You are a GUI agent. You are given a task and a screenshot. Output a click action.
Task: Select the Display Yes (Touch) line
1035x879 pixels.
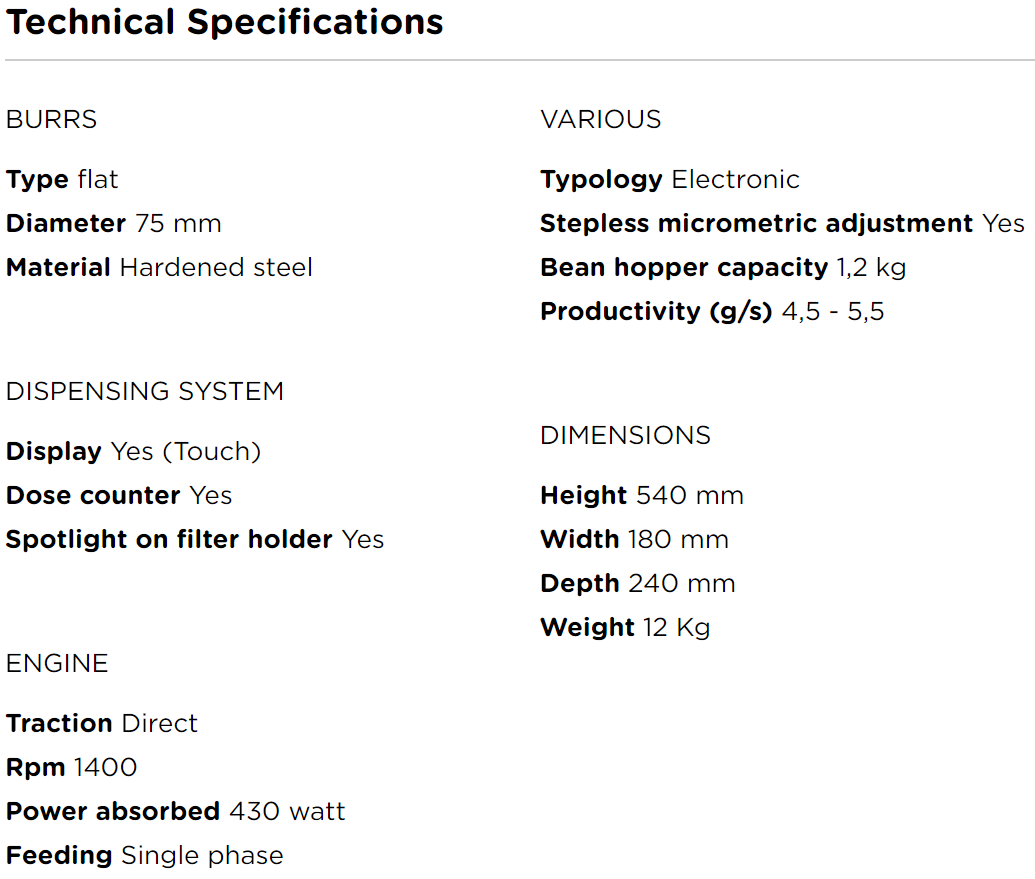tap(133, 452)
